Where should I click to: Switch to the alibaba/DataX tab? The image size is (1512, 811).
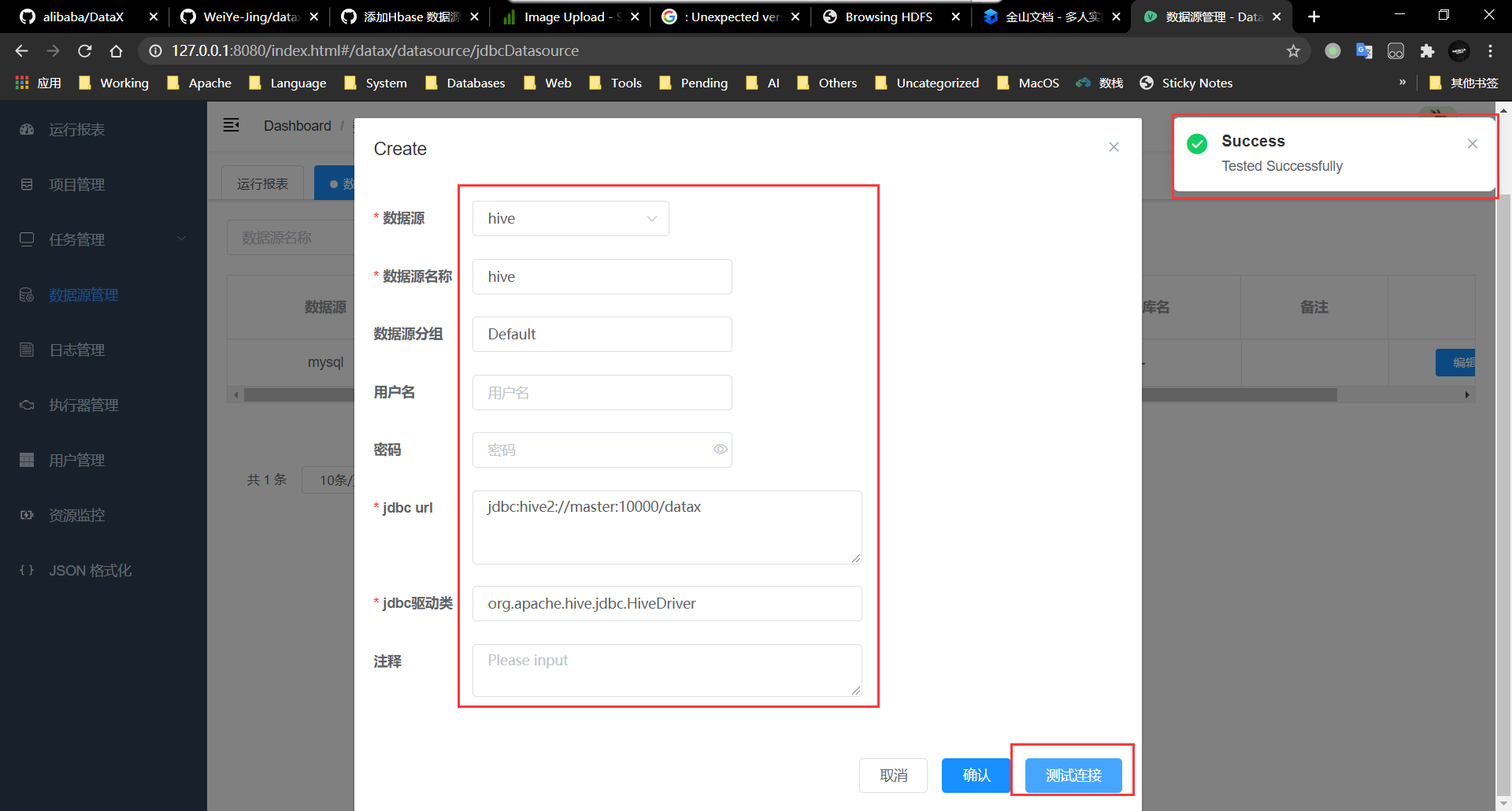pos(83,17)
